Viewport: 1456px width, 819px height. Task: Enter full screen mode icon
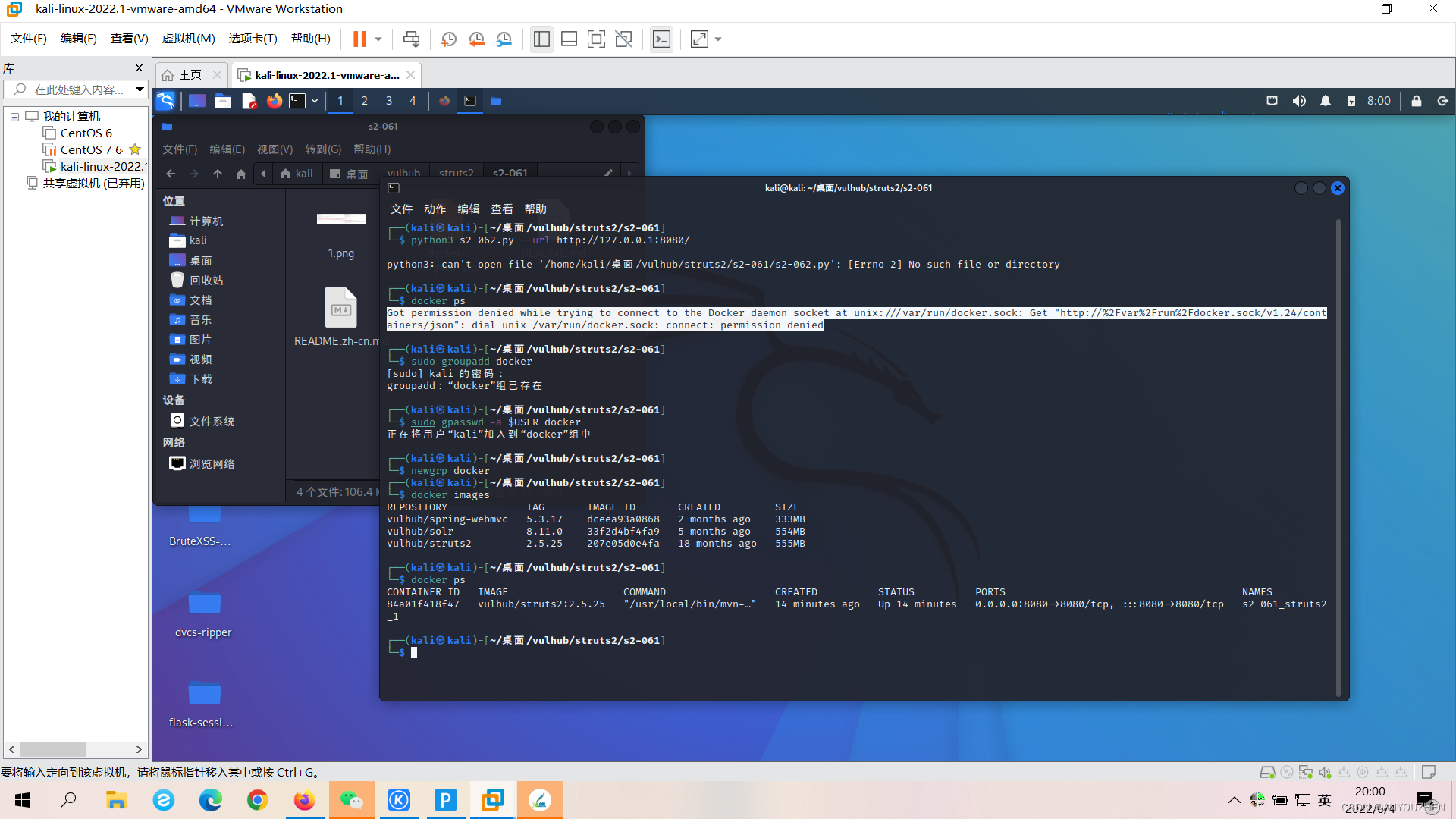pos(596,39)
